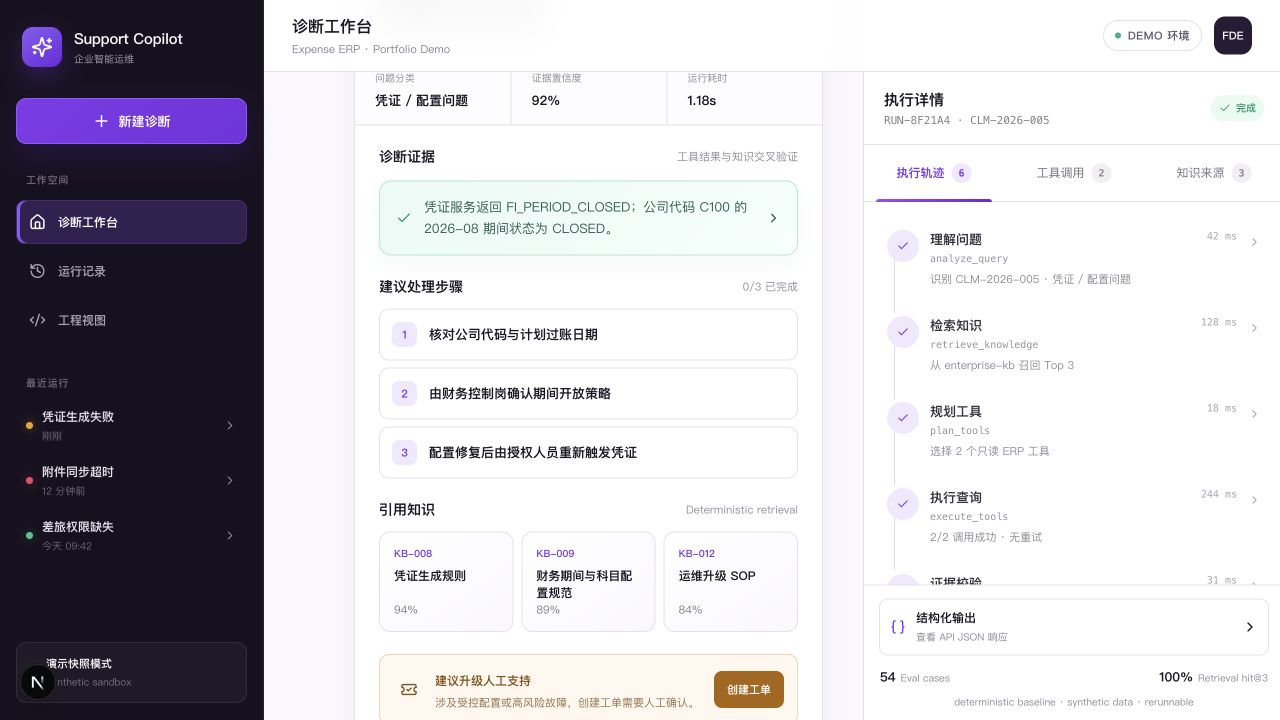This screenshot has height=720, width=1280.
Task: Open 结构化输出 with its arrow
Action: [x=1249, y=627]
